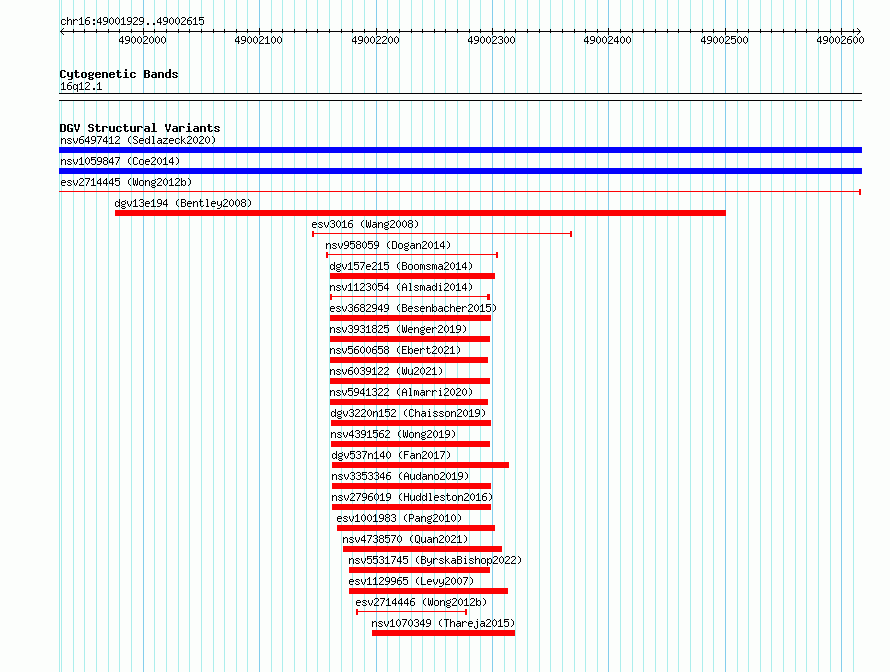Click ruler position 49002500
The width and height of the screenshot is (890, 672).
pos(724,40)
